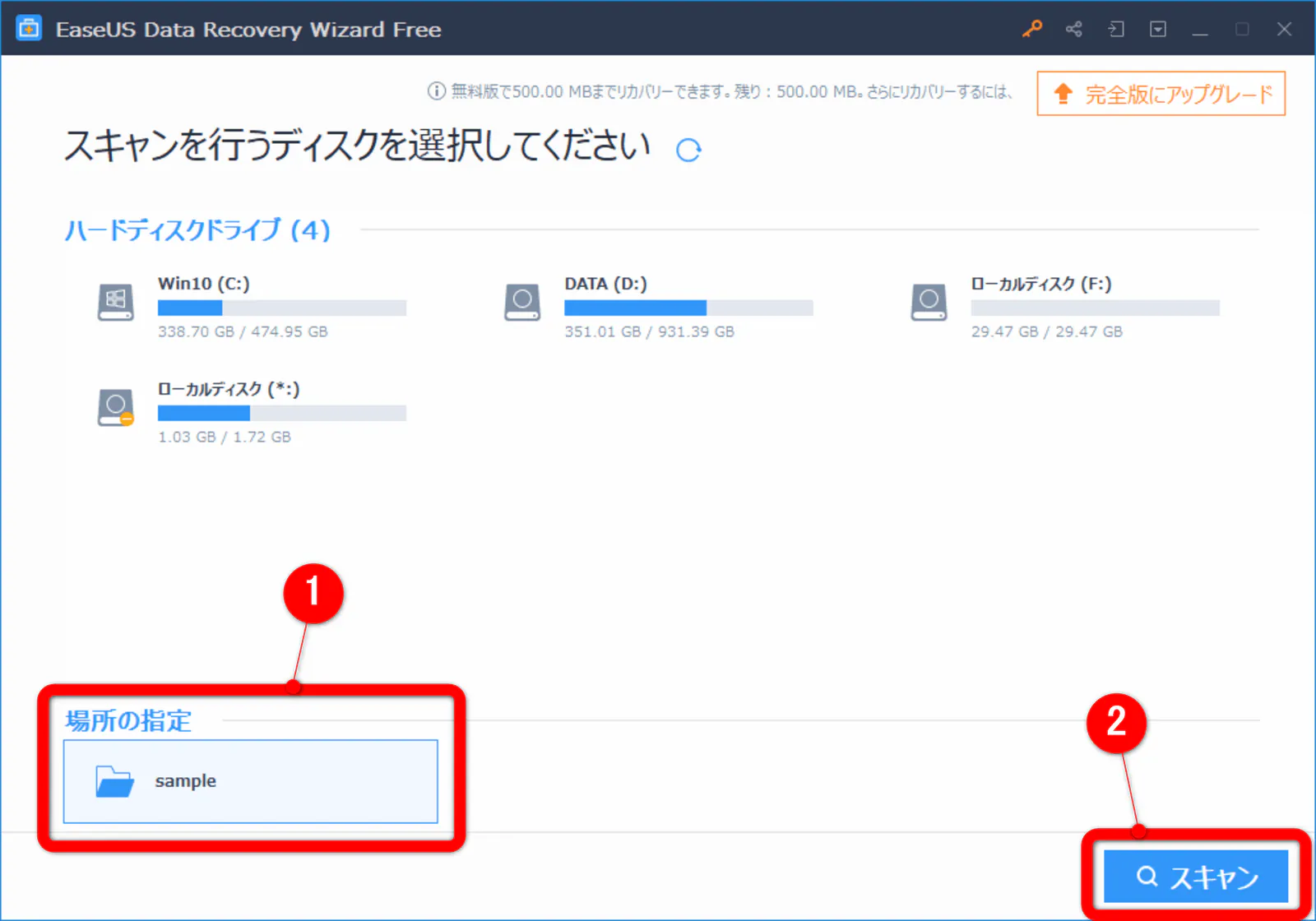Click the Win10 (C:) drive label
Image resolution: width=1316 pixels, height=921 pixels.
coord(204,284)
